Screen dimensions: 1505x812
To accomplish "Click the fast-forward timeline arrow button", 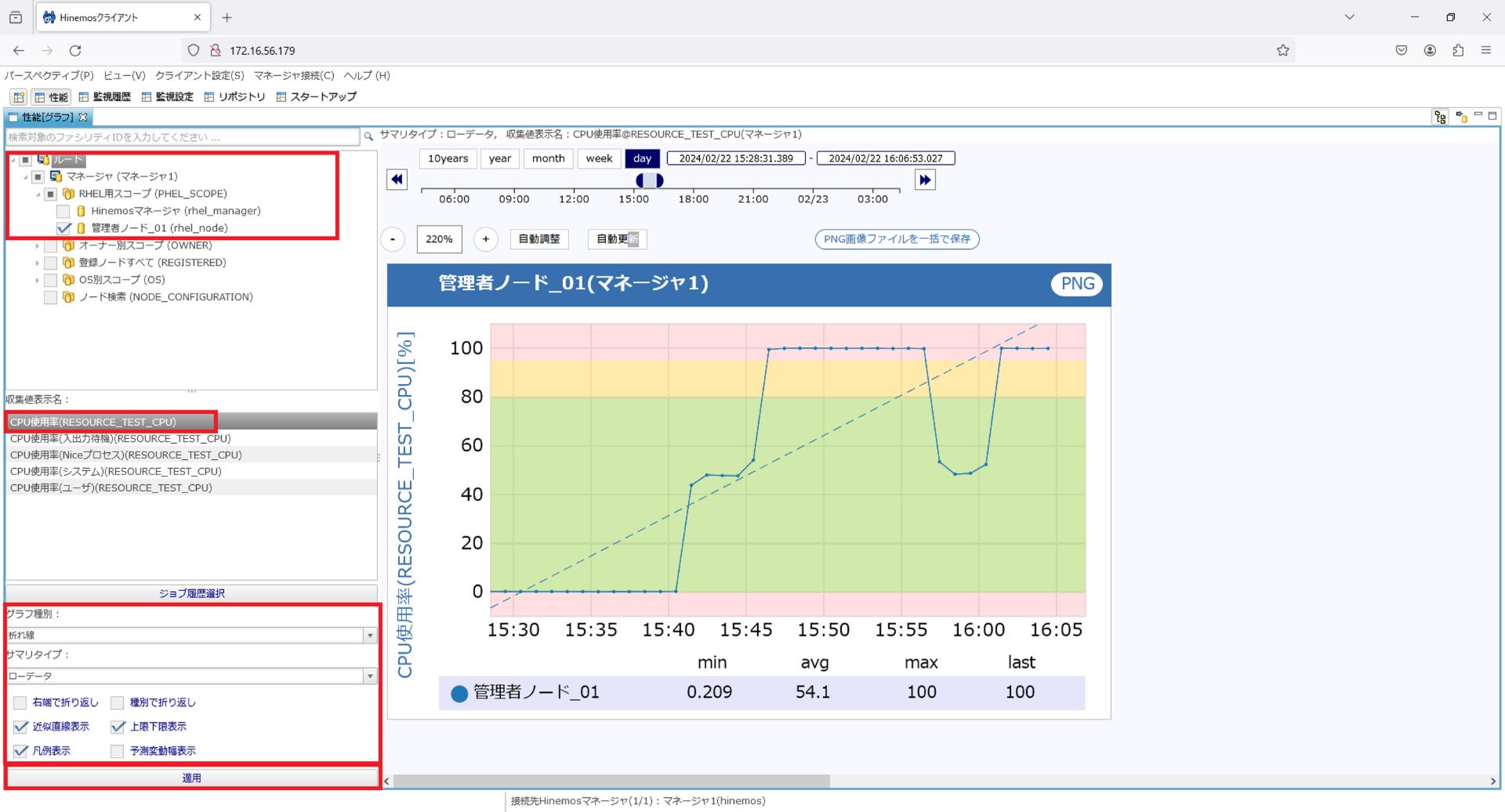I will click(x=925, y=179).
